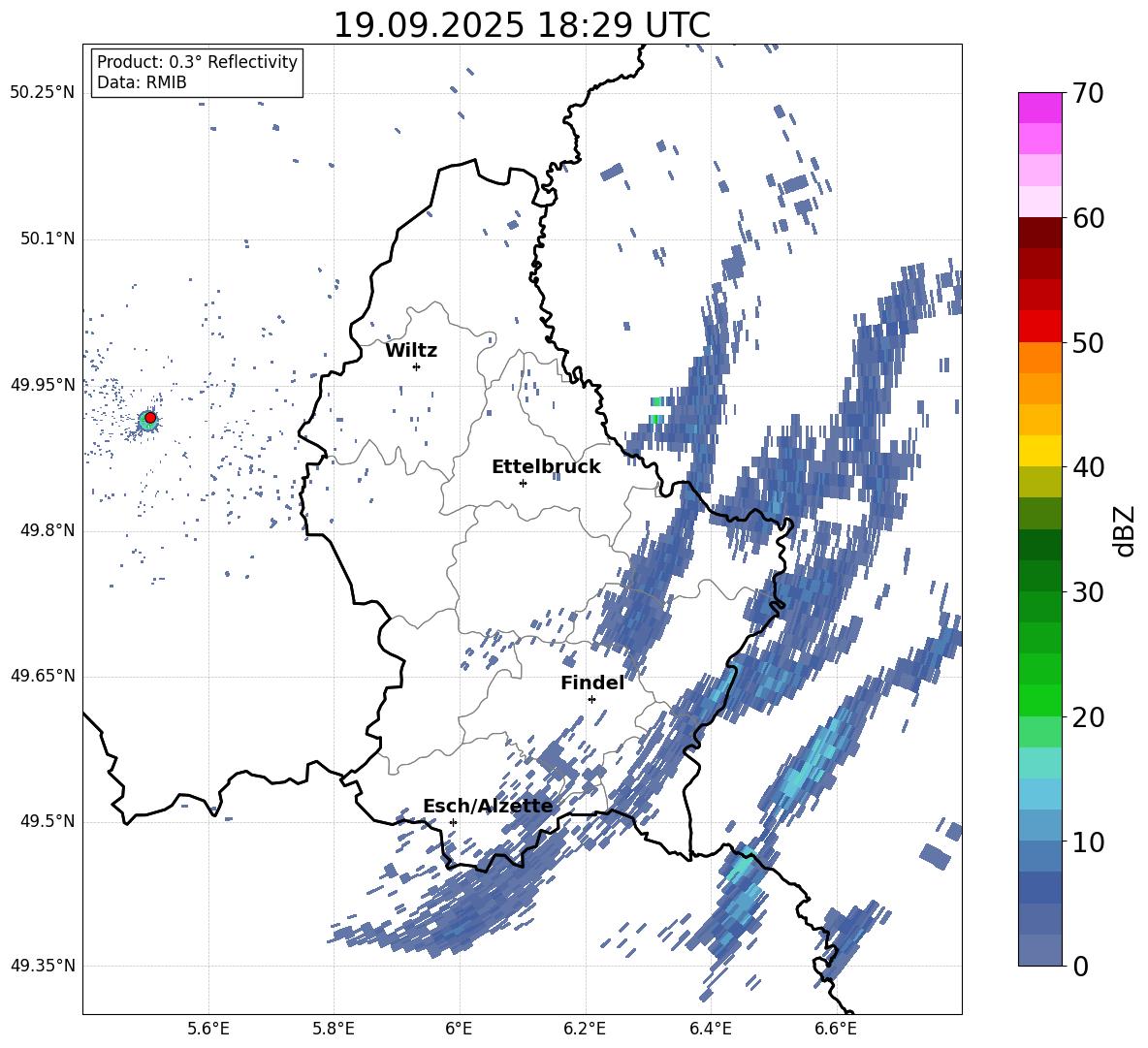Click the 50.25°N latitude label

point(43,93)
